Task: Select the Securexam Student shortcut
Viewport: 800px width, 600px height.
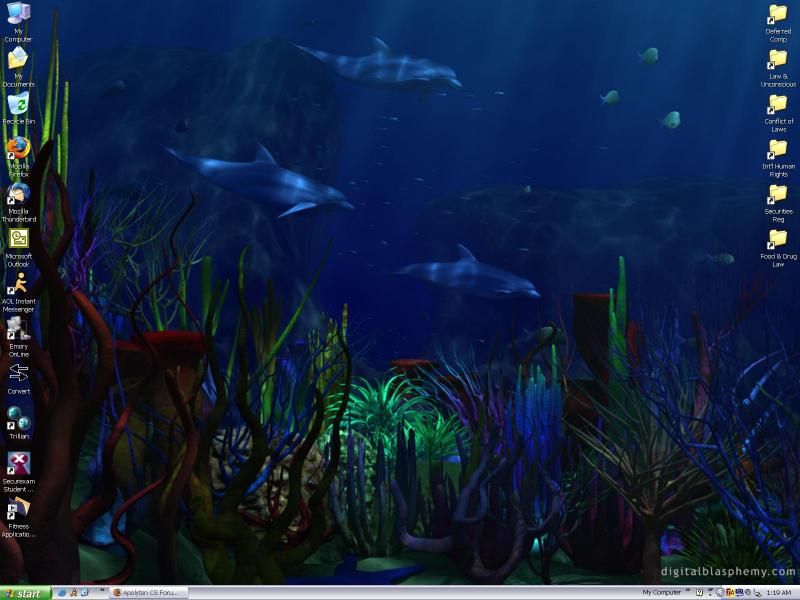Action: pyautogui.click(x=18, y=472)
